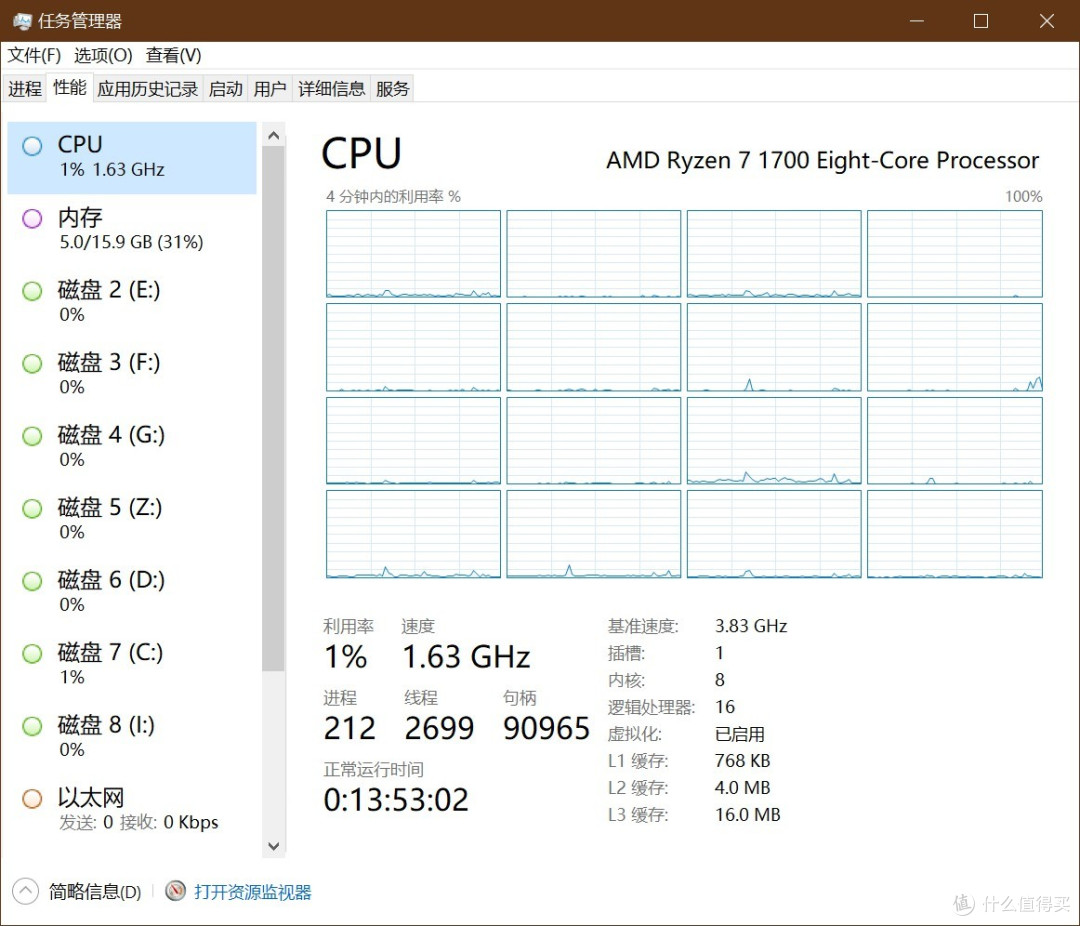Viewport: 1080px width, 926px height.
Task: Click the orange 以太网 circle icon
Action: tap(32, 799)
